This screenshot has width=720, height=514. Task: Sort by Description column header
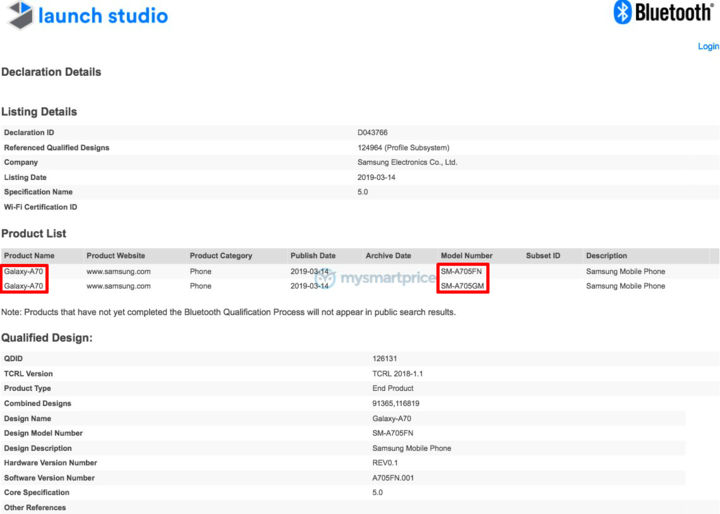(607, 256)
